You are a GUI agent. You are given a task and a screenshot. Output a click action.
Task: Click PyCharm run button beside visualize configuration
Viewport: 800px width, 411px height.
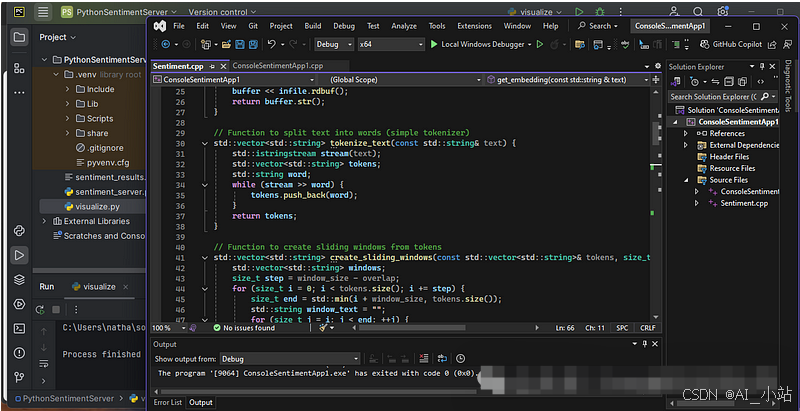pos(579,11)
